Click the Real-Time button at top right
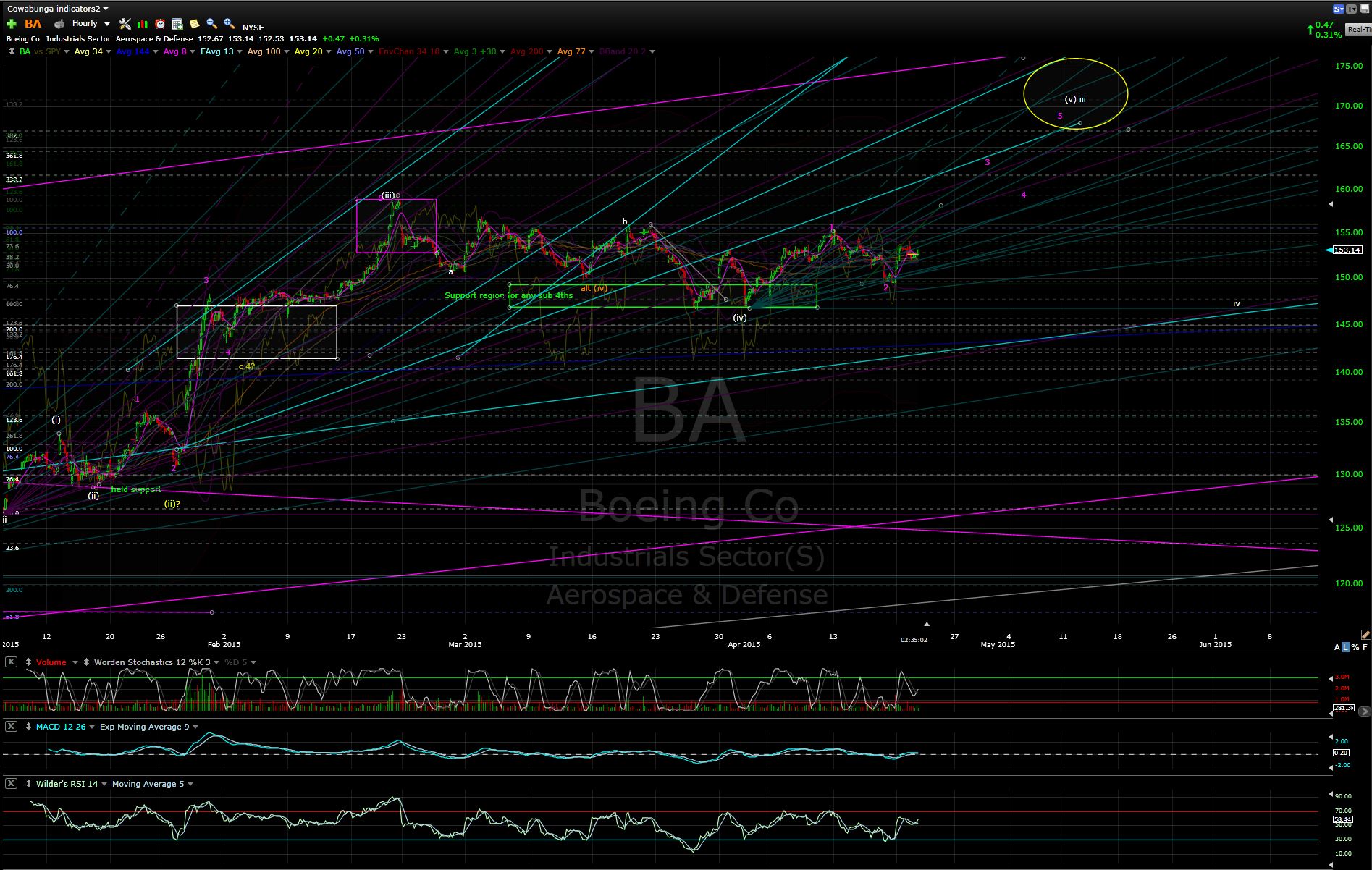 point(1358,30)
